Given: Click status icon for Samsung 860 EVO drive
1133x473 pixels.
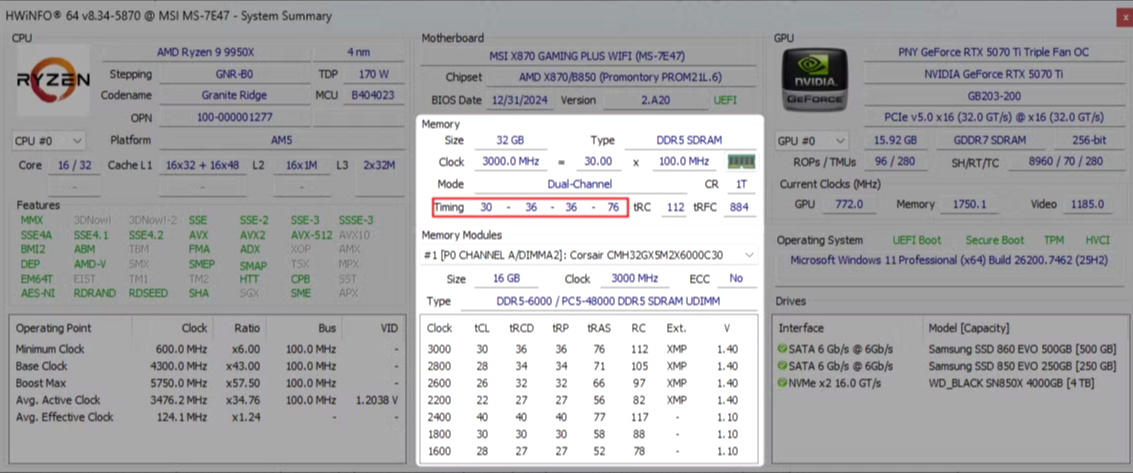Looking at the screenshot, I should click(x=782, y=349).
